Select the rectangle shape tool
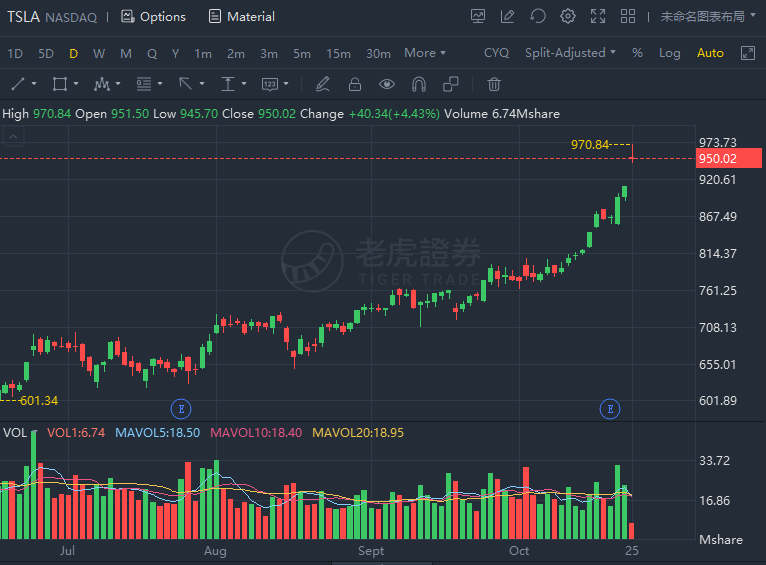The image size is (766, 565). click(60, 84)
